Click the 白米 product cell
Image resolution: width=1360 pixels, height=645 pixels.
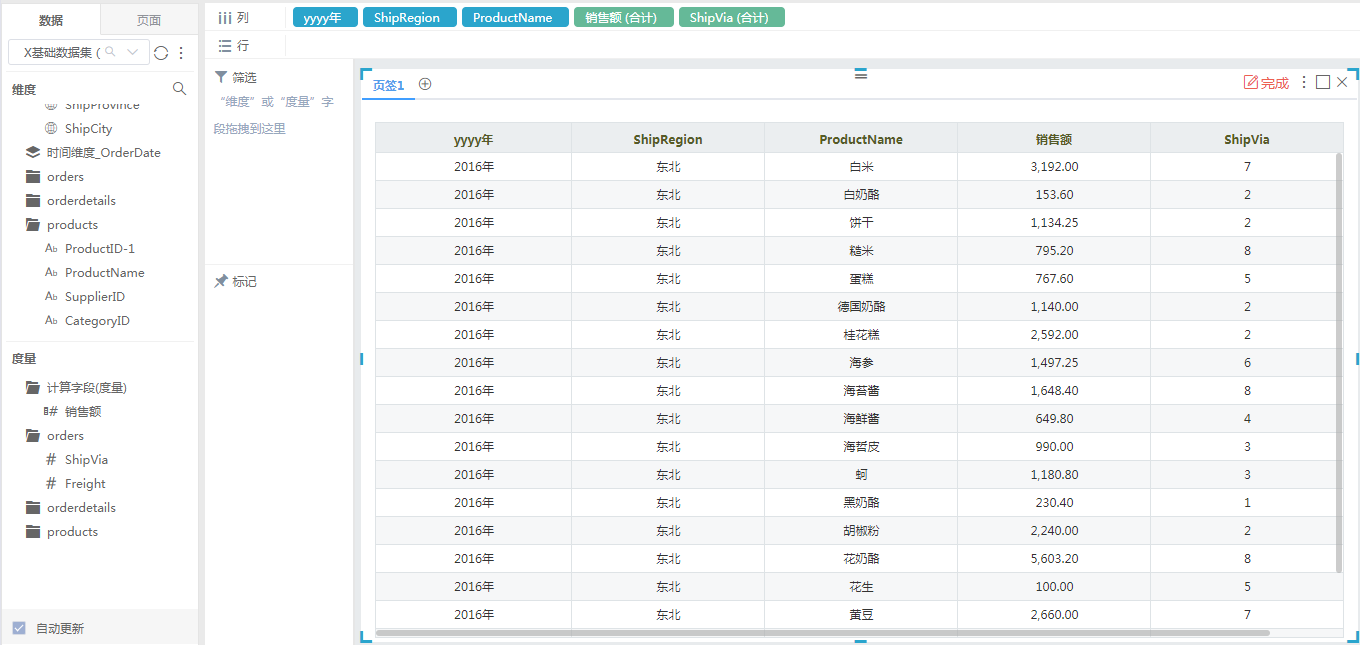tap(861, 167)
